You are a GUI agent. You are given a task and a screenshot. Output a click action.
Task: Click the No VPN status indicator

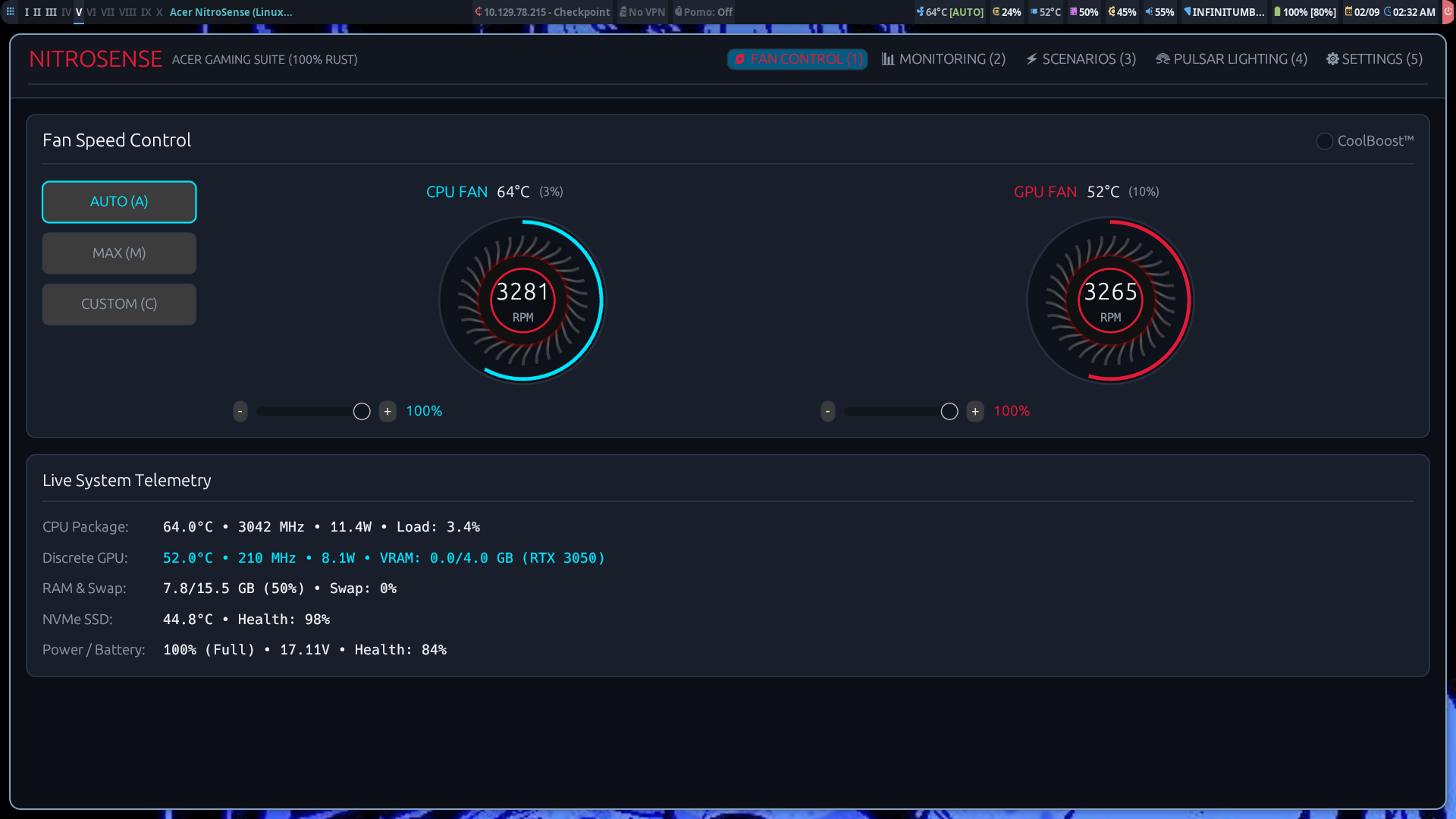pyautogui.click(x=642, y=12)
